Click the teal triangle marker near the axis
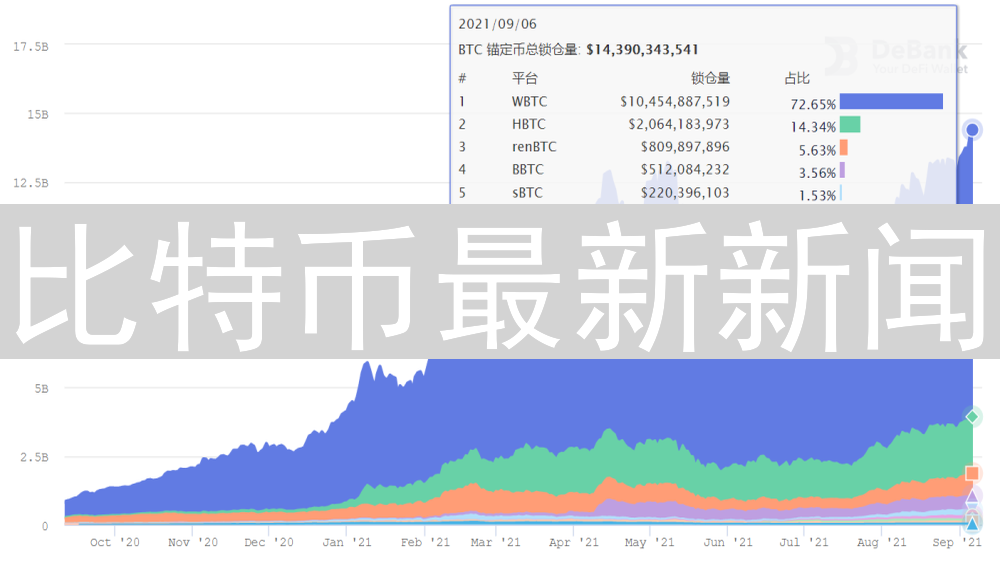 [x=972, y=524]
